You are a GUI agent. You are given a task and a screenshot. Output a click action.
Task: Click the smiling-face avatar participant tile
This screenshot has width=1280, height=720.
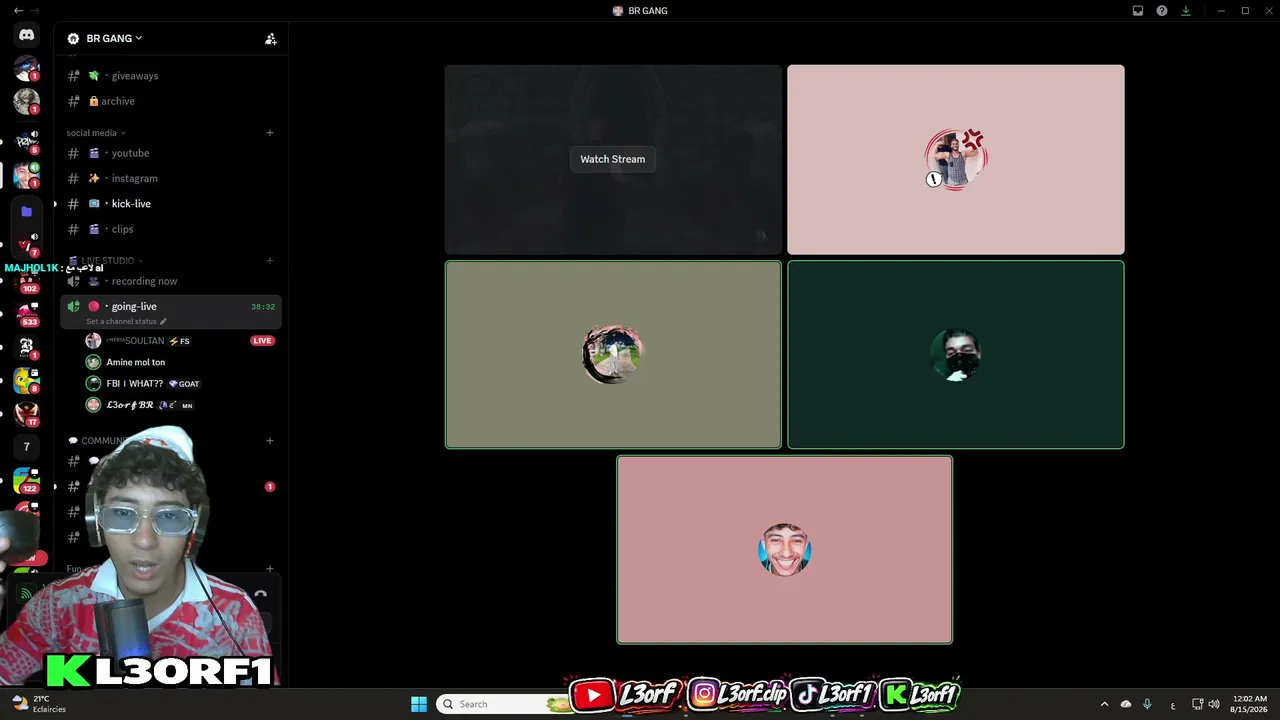tap(785, 550)
